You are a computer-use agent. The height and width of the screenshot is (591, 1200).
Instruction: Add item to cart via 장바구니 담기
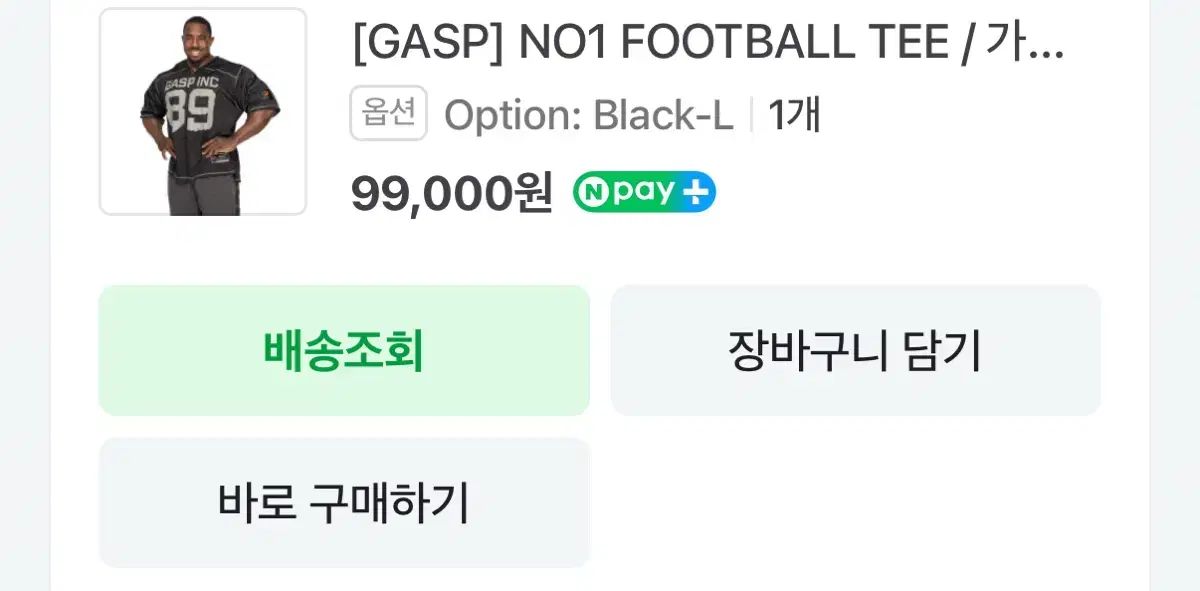pyautogui.click(x=855, y=350)
